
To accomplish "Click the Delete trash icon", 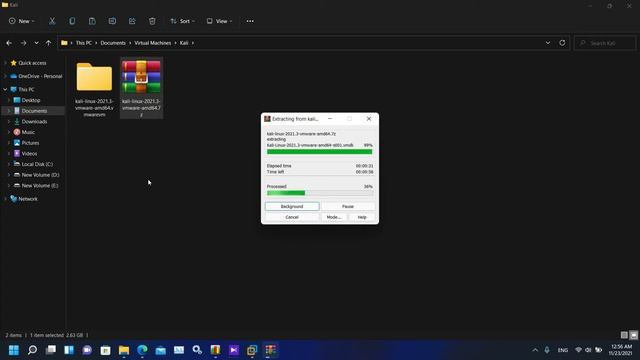I will [152, 21].
